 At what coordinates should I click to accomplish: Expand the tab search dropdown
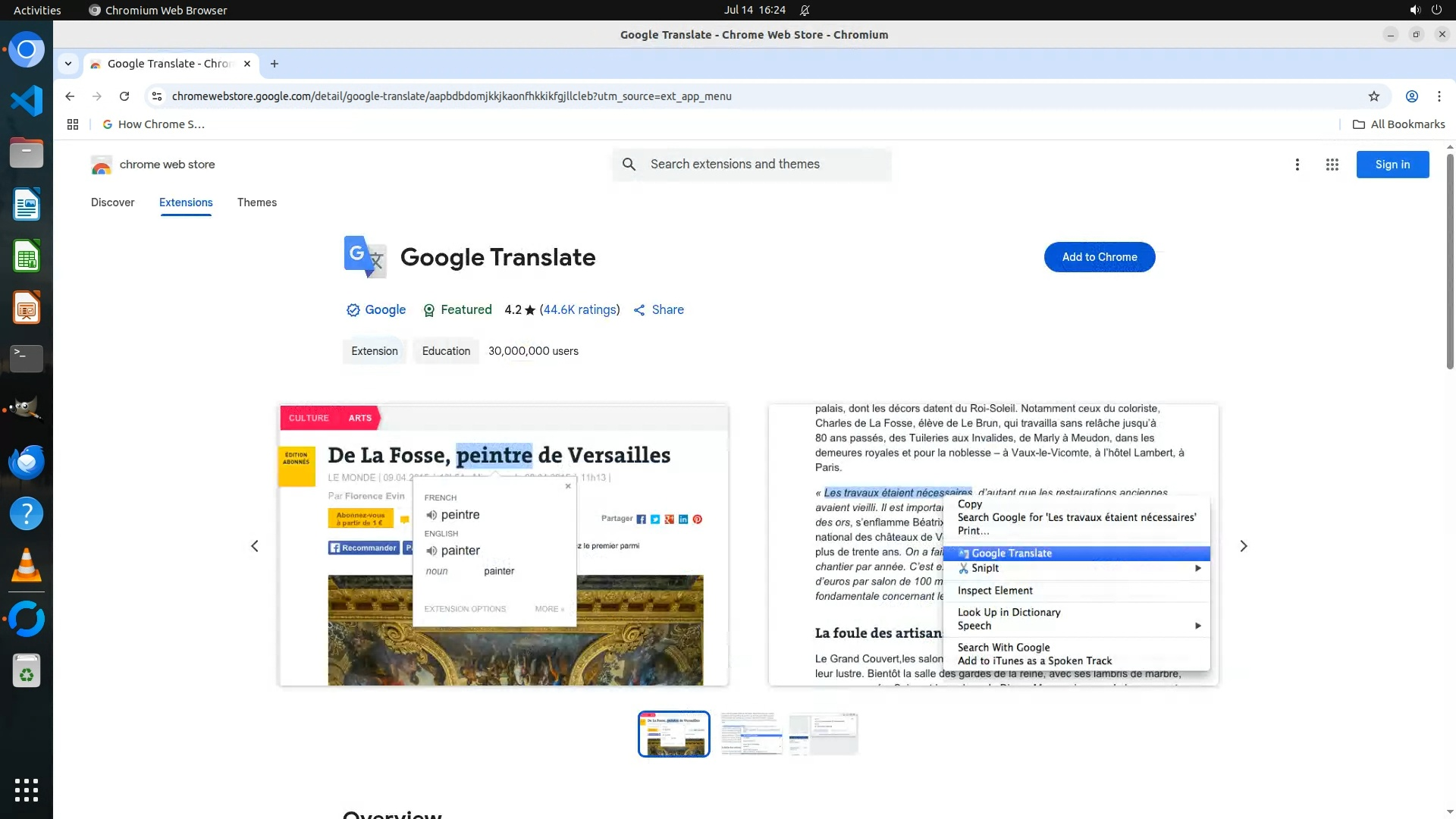coord(68,64)
